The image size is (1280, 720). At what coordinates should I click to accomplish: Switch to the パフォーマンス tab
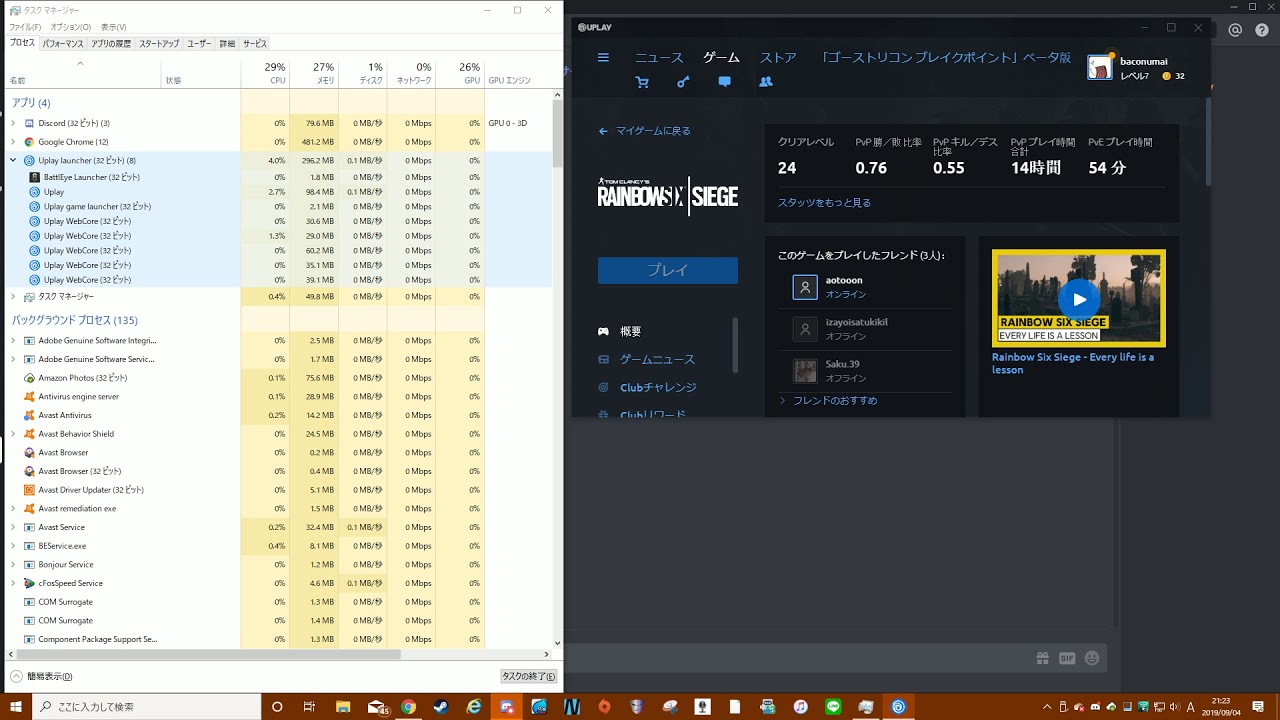[x=63, y=44]
